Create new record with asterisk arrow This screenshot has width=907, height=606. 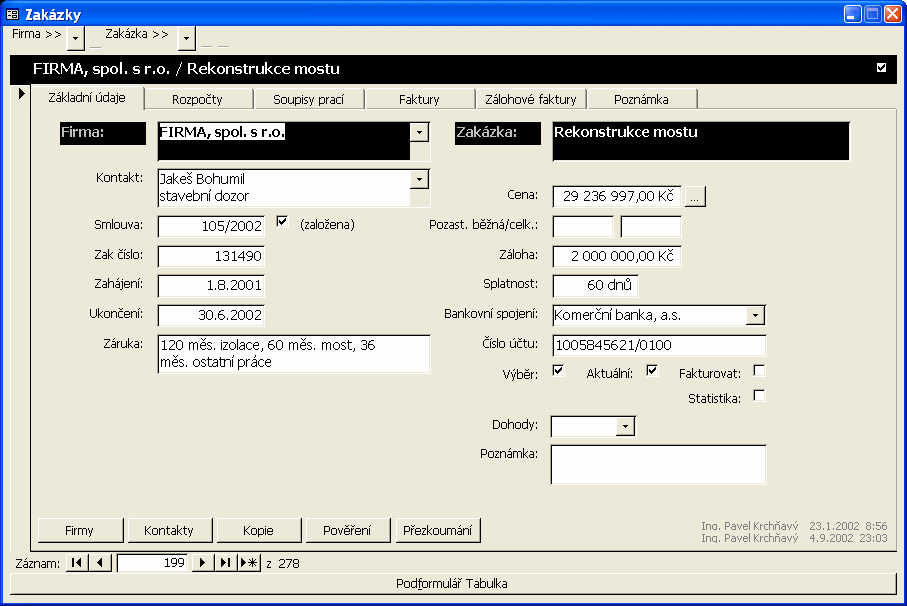(x=248, y=563)
